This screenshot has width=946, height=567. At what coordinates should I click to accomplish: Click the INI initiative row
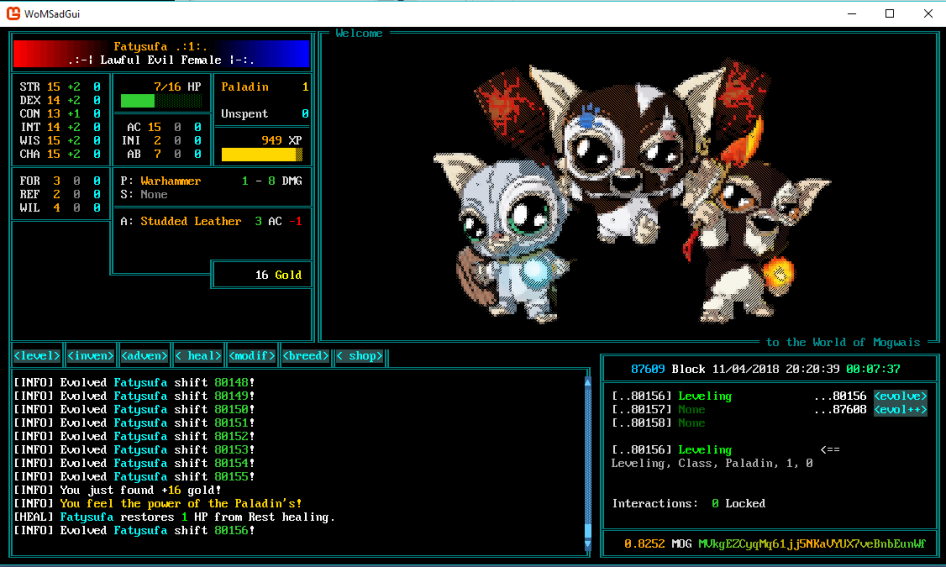pos(161,141)
